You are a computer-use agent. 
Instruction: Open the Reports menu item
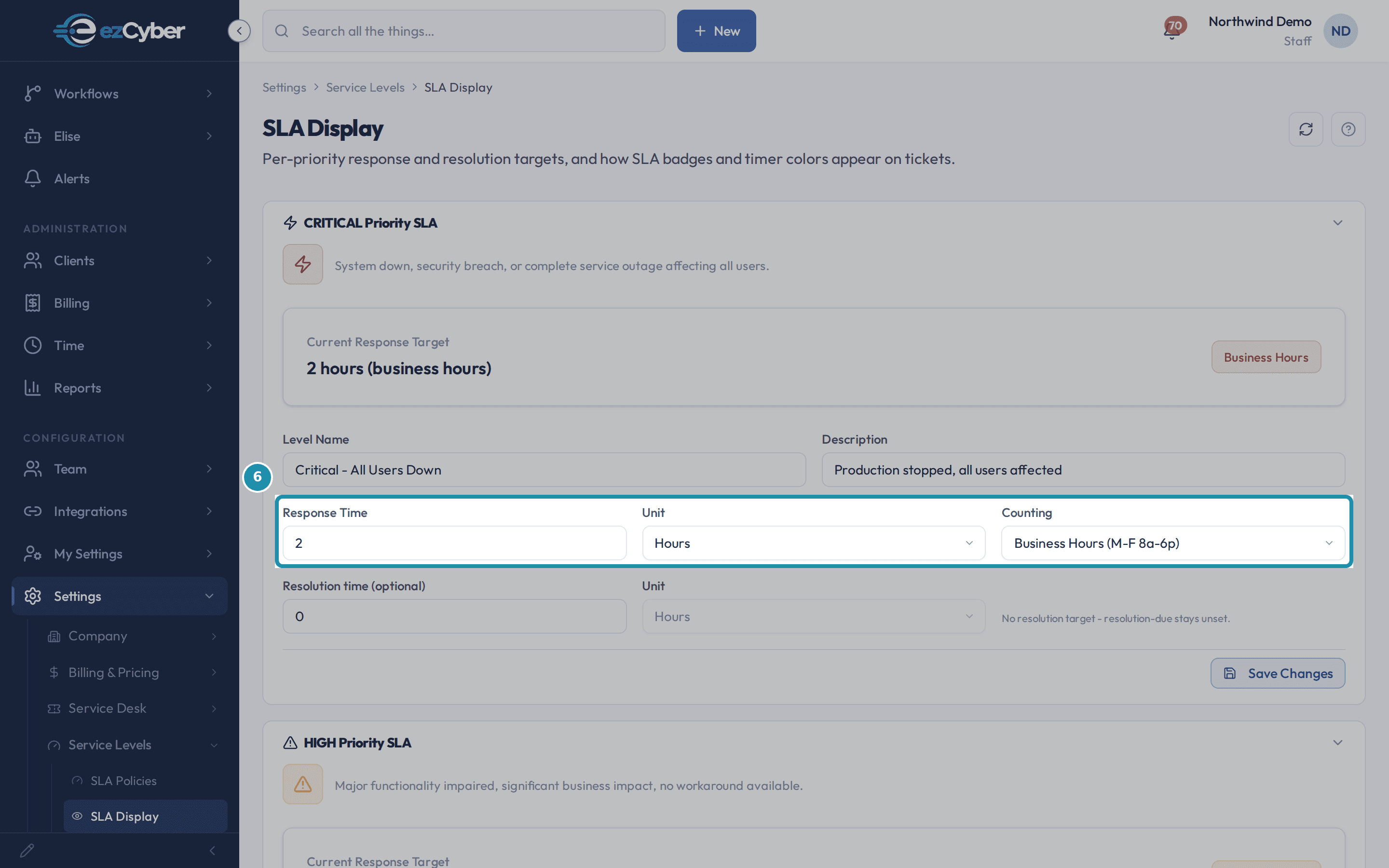[x=120, y=388]
